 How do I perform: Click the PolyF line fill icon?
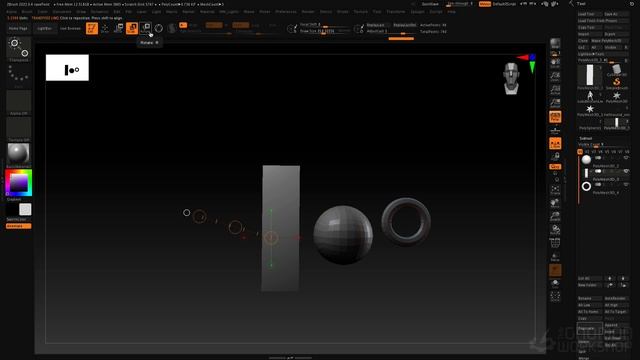pyautogui.click(x=555, y=243)
